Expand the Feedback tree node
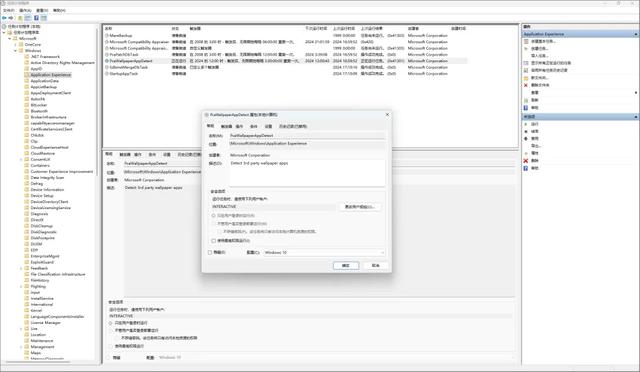The width and height of the screenshot is (640, 372). click(x=21, y=268)
